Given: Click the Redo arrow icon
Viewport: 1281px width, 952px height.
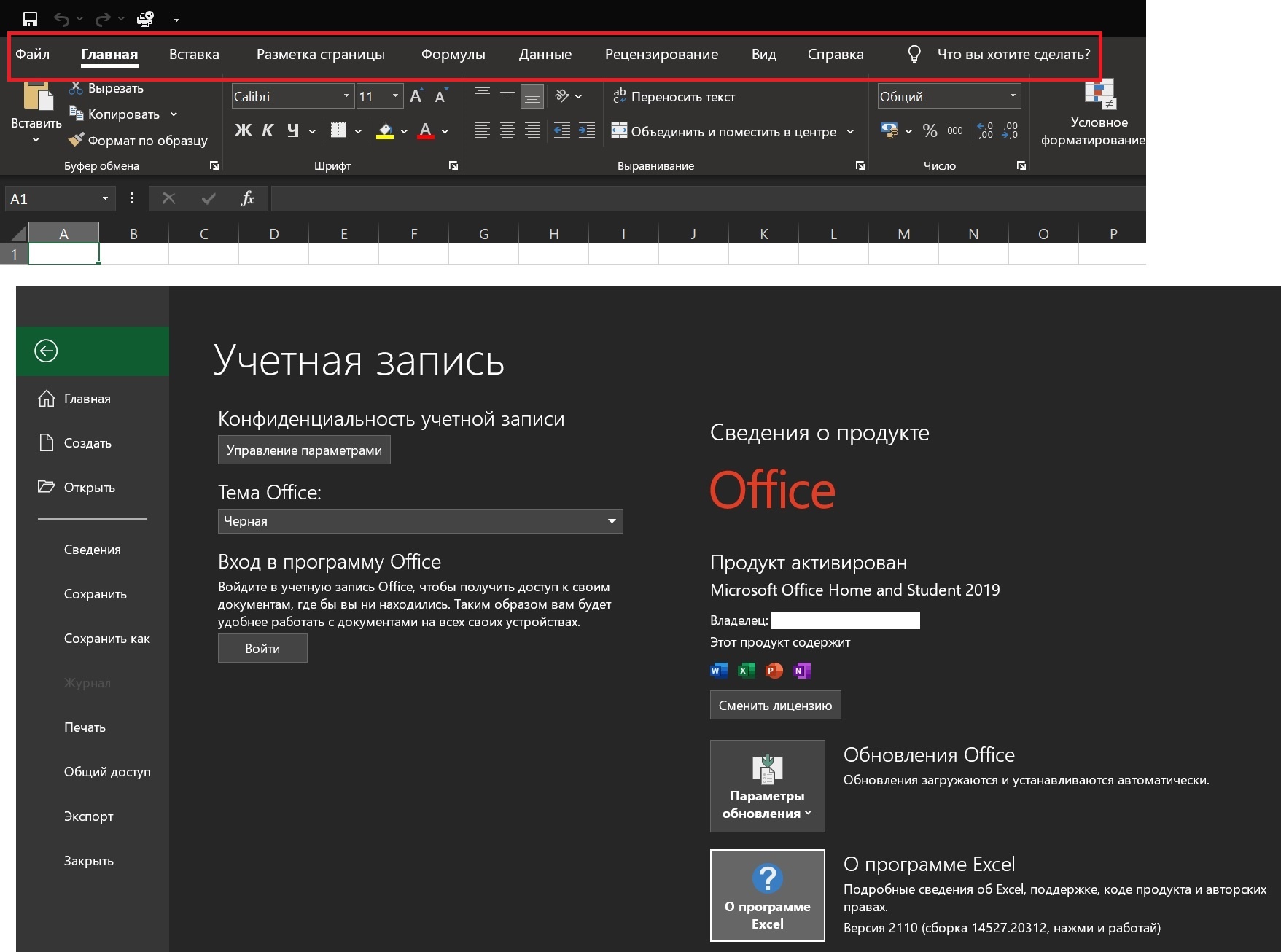Looking at the screenshot, I should click(103, 19).
